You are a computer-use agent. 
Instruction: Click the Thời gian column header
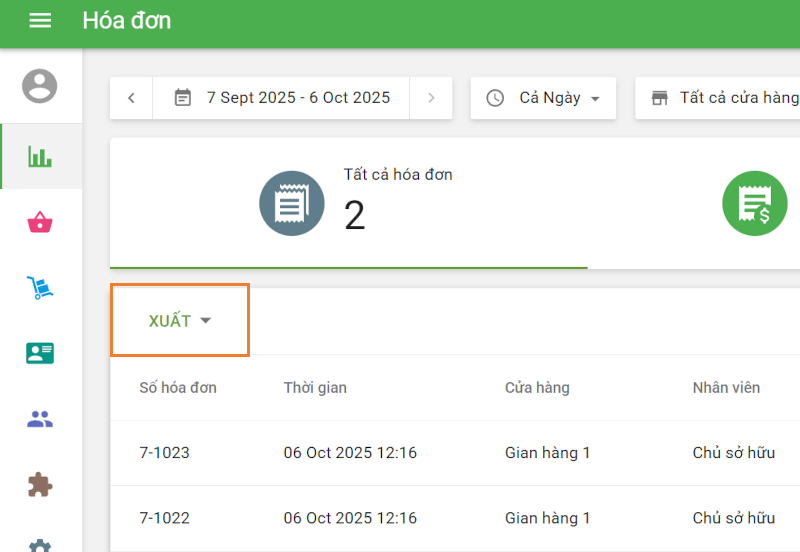point(315,387)
